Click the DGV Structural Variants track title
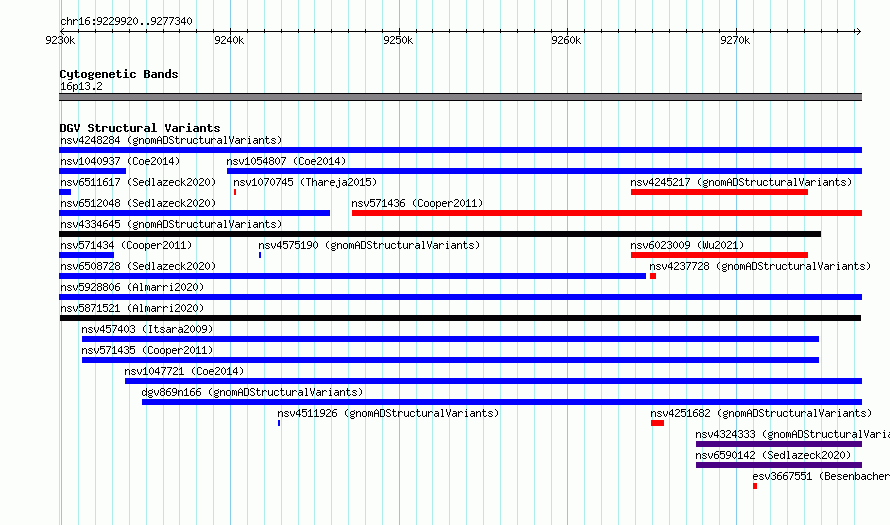This screenshot has height=525, width=890. (x=140, y=128)
